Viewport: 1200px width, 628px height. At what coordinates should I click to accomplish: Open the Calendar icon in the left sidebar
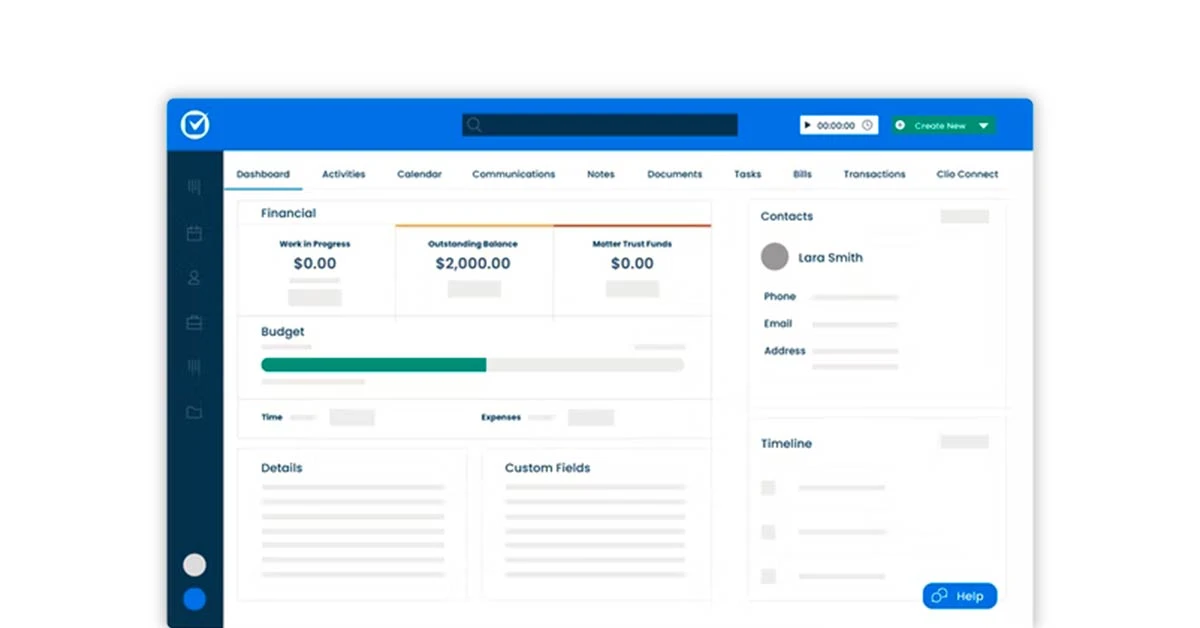pyautogui.click(x=194, y=233)
